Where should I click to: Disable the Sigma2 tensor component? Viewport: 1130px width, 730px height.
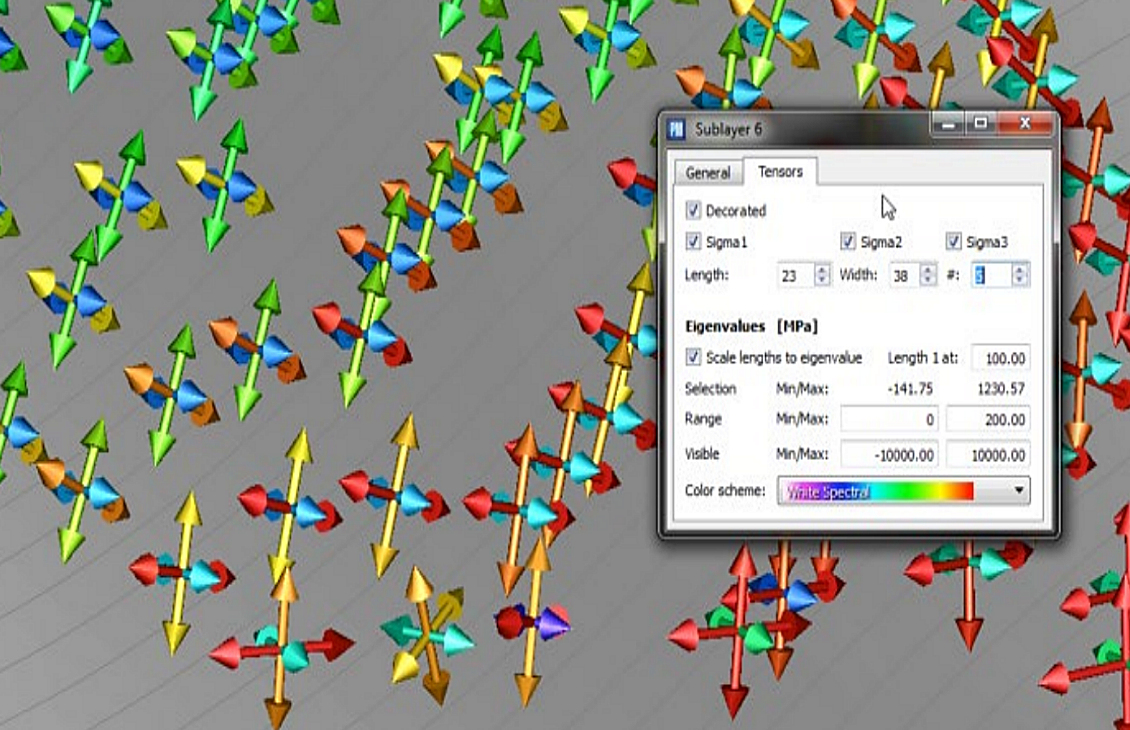coord(848,242)
